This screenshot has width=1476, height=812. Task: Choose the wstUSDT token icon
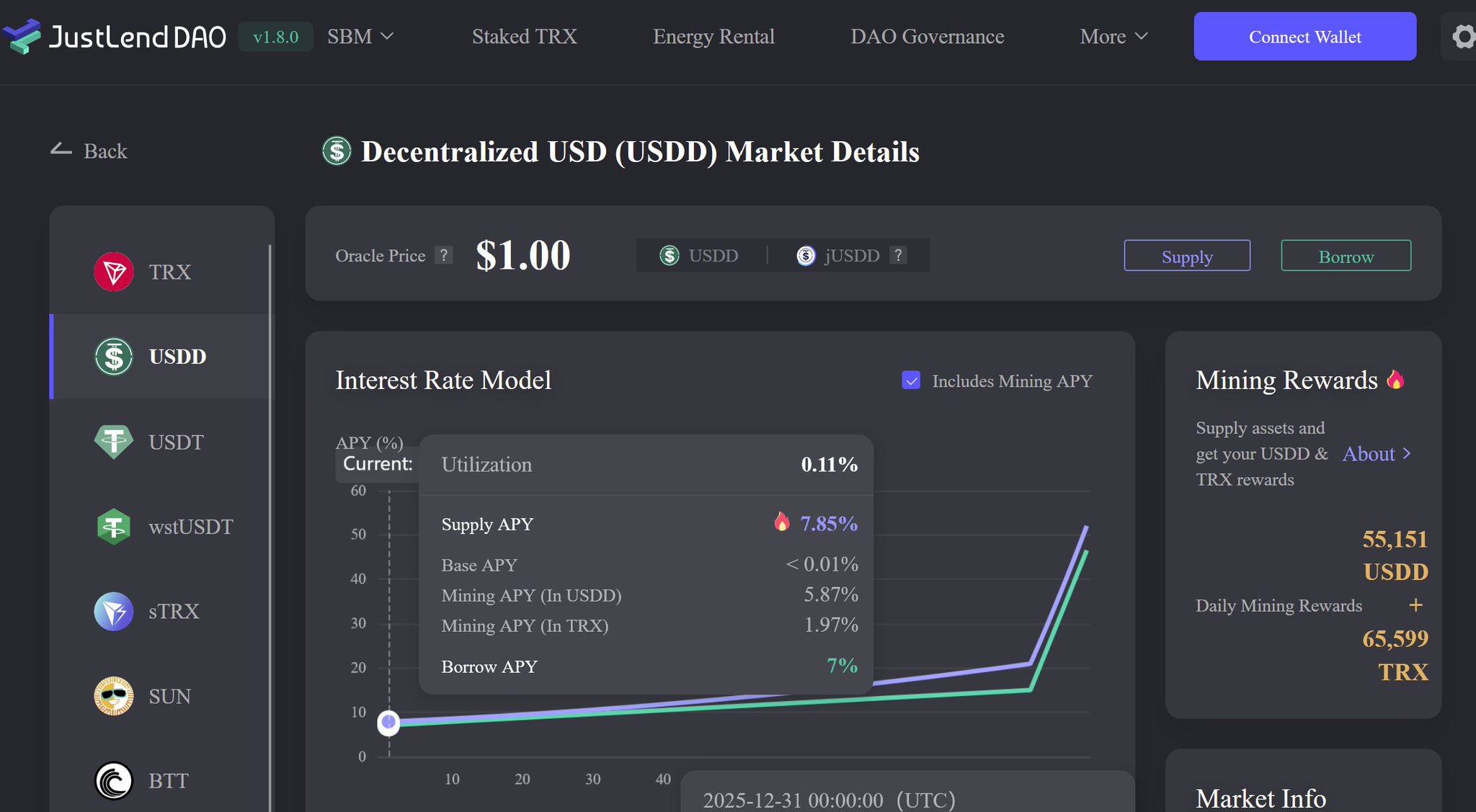114,527
